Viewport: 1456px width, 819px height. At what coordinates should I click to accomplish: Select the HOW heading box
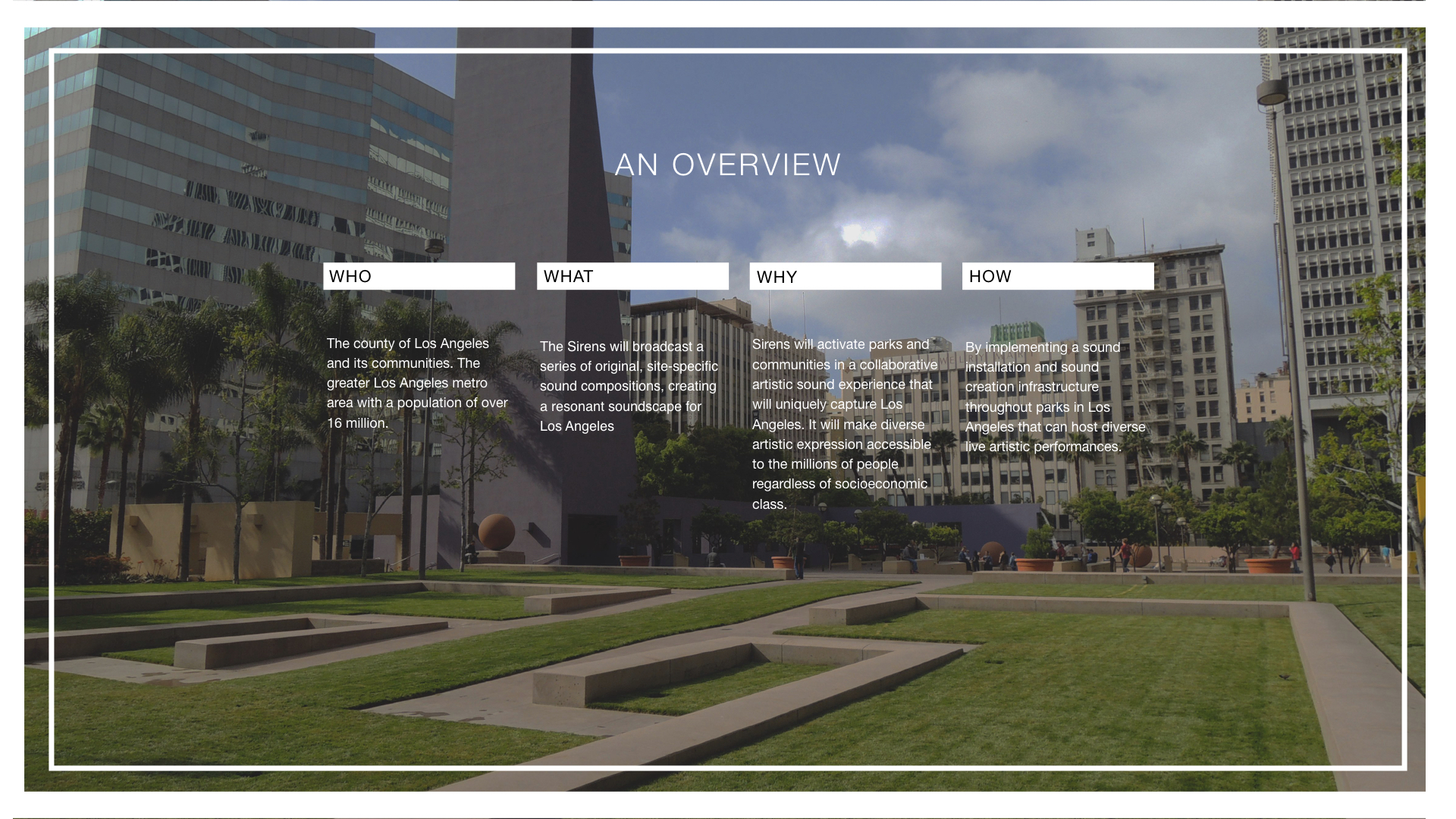(x=1059, y=276)
